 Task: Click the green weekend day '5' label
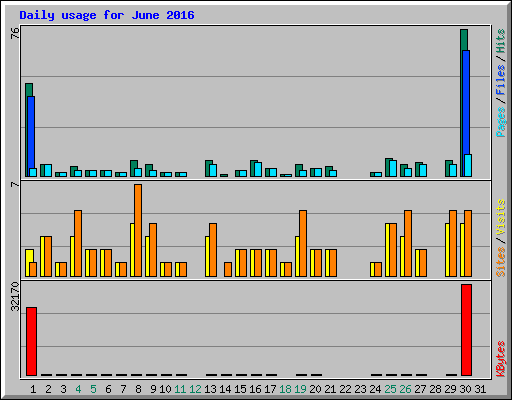click(x=93, y=389)
